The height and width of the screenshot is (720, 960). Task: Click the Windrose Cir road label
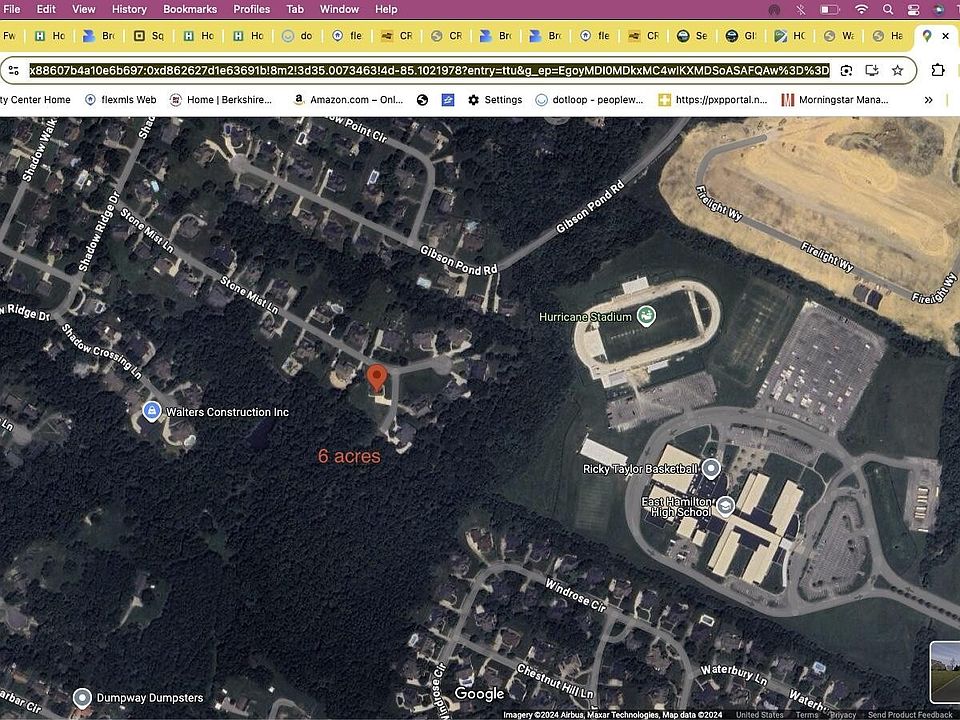pyautogui.click(x=576, y=596)
